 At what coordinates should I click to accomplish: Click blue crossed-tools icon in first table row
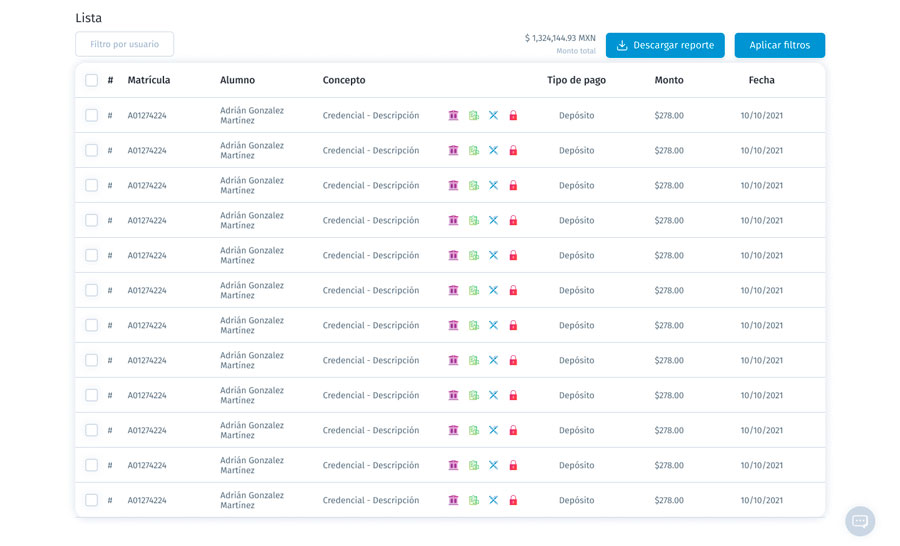tap(493, 115)
